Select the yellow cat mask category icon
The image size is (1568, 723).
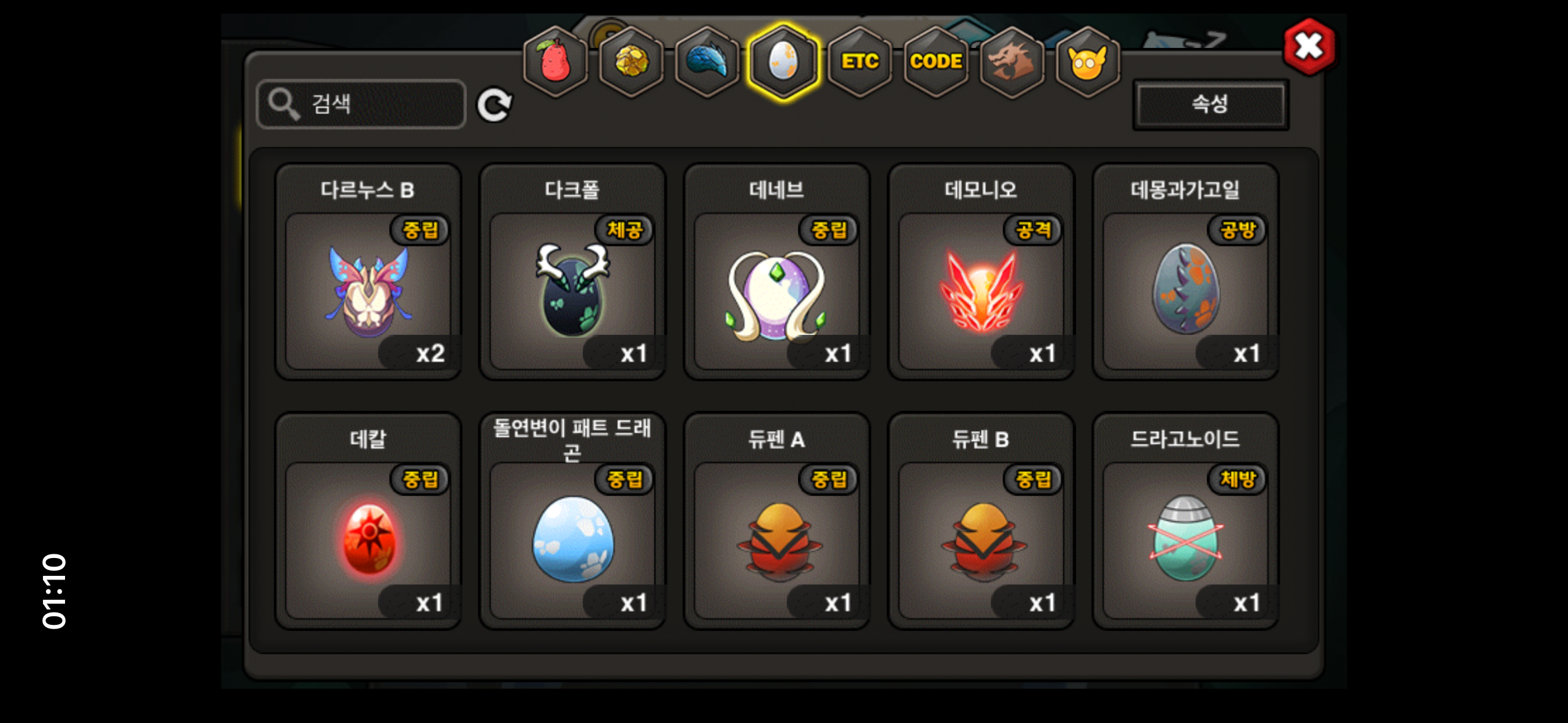(1088, 61)
